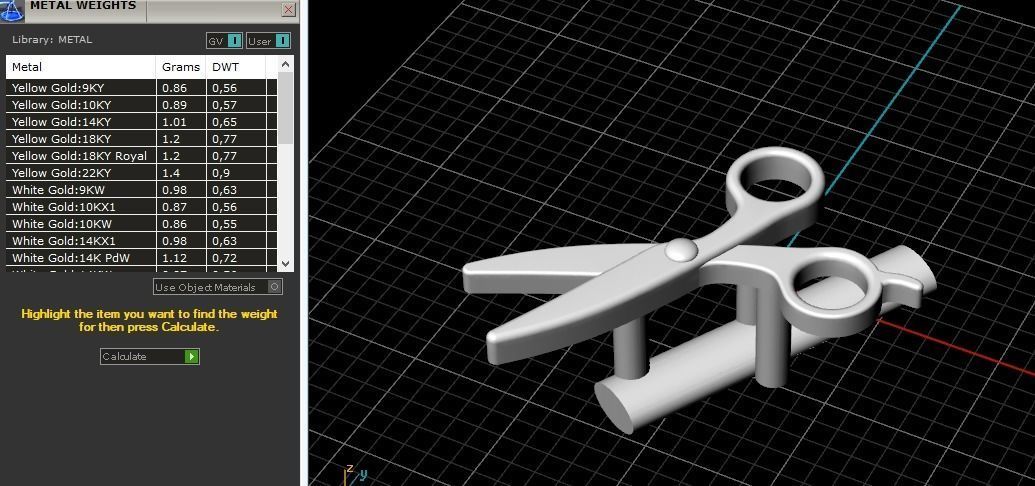Click the green arrow on Calculate

(x=191, y=357)
